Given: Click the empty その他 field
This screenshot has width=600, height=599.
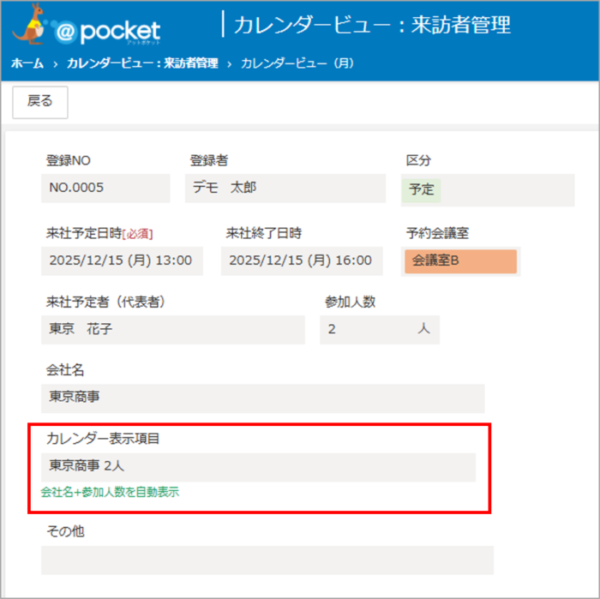Looking at the screenshot, I should point(267,559).
